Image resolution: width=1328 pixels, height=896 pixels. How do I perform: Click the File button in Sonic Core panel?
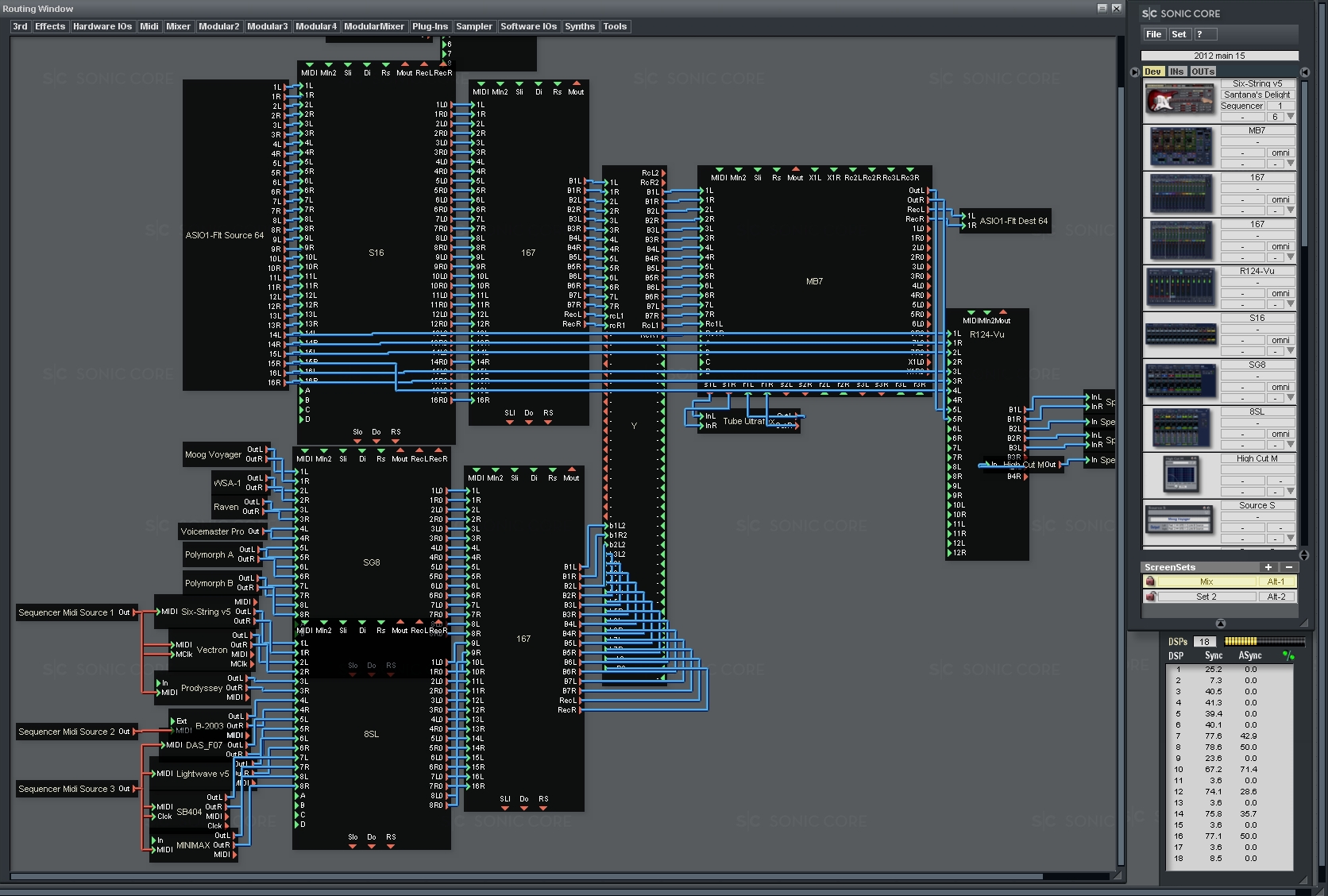1154,34
